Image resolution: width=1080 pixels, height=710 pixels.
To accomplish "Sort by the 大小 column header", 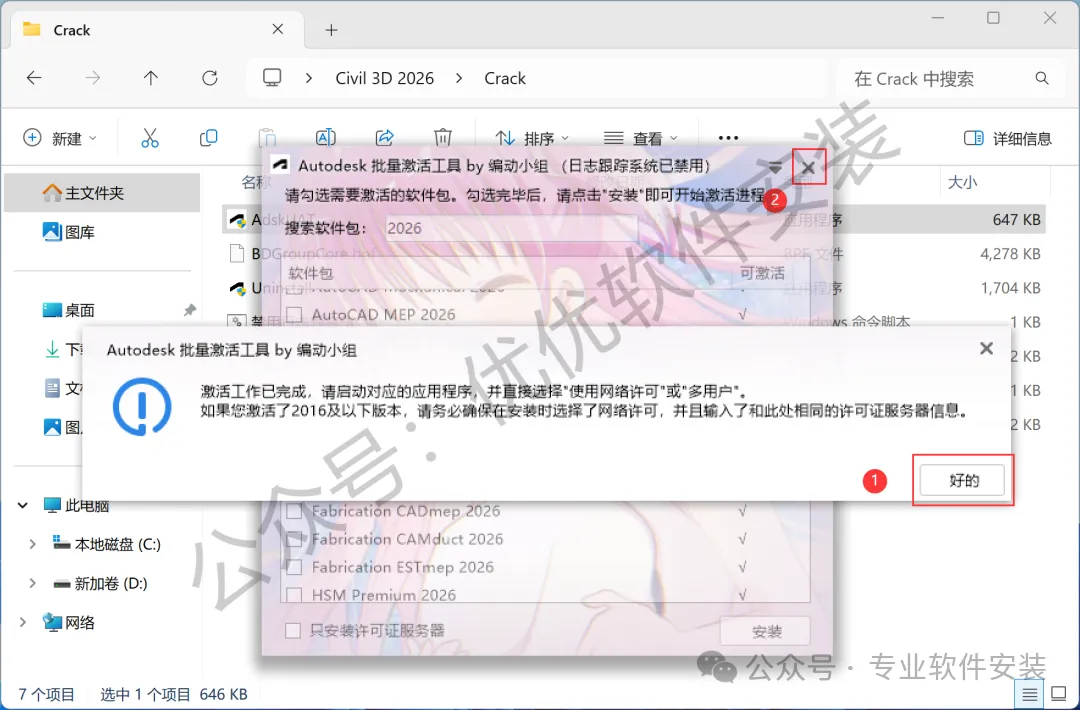I will [x=962, y=182].
